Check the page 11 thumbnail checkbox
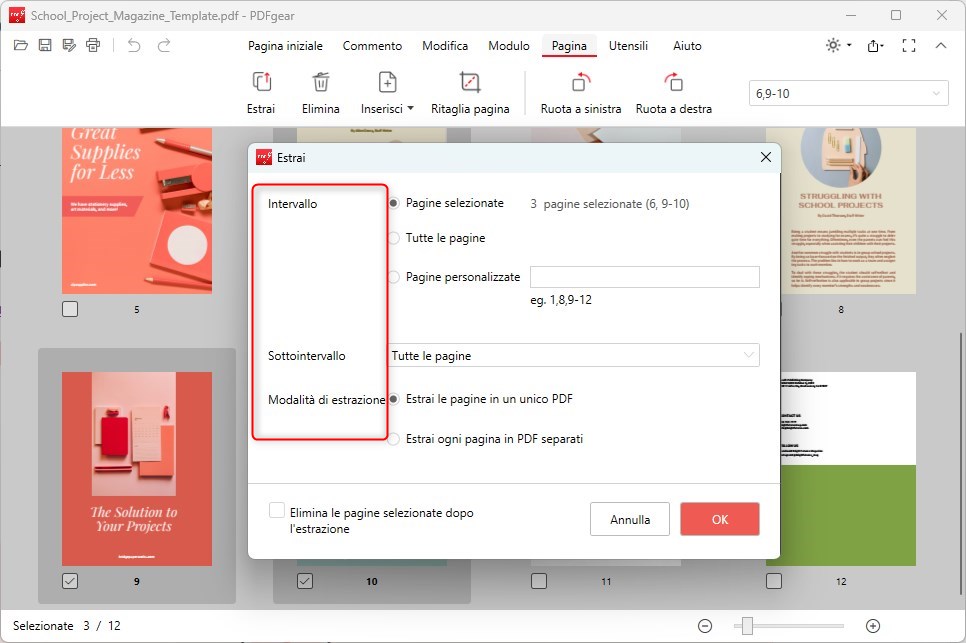Viewport: 966px width, 643px height. [x=539, y=580]
